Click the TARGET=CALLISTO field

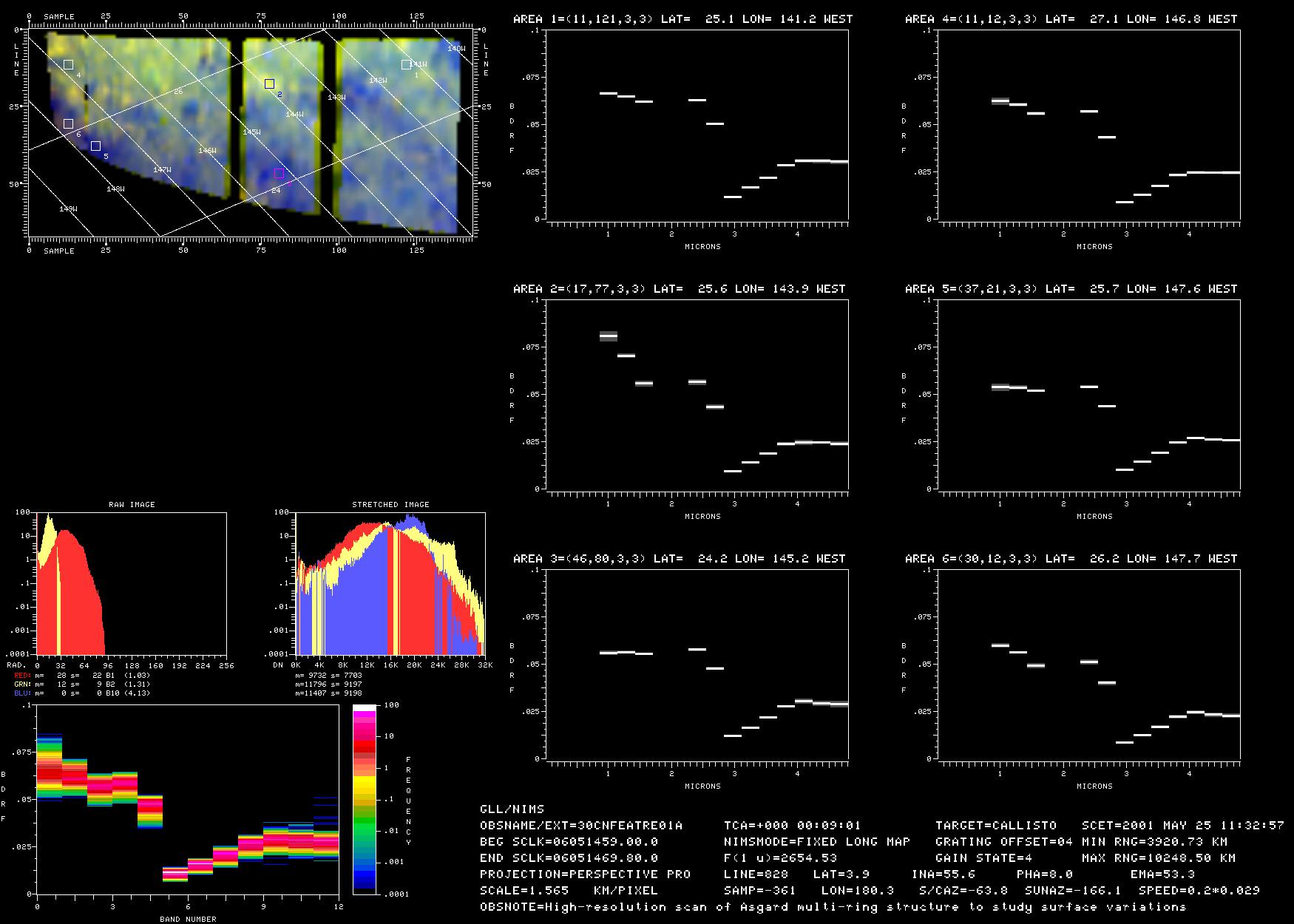tap(996, 826)
